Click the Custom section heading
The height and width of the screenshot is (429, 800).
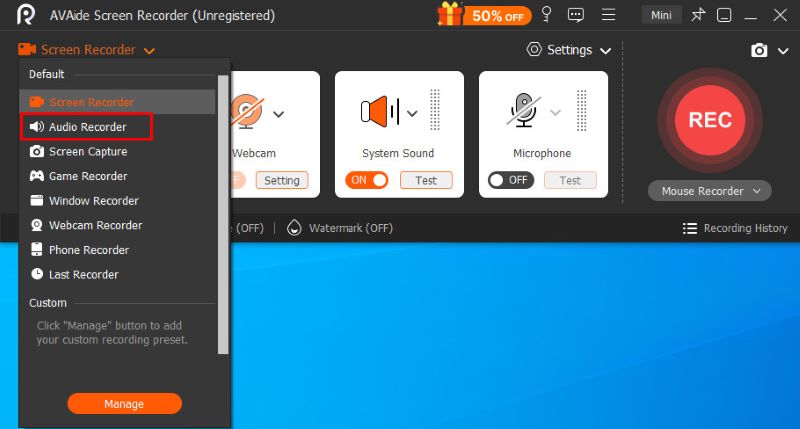(x=47, y=303)
